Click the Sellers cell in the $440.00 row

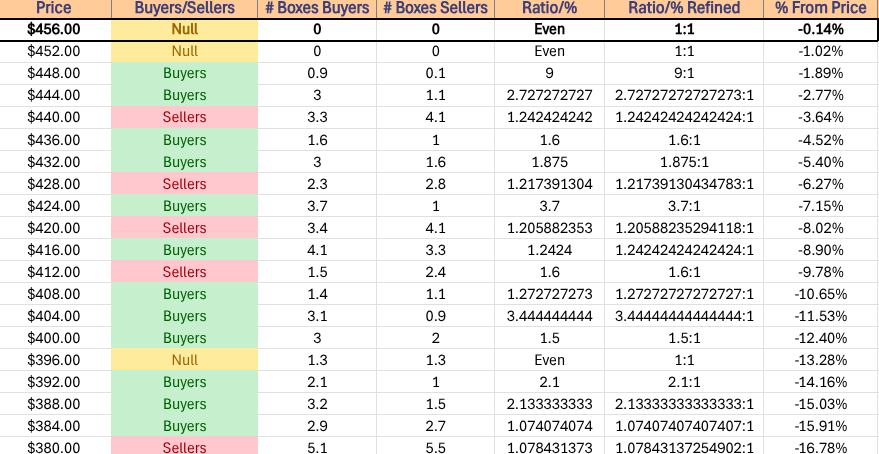pyautogui.click(x=183, y=117)
